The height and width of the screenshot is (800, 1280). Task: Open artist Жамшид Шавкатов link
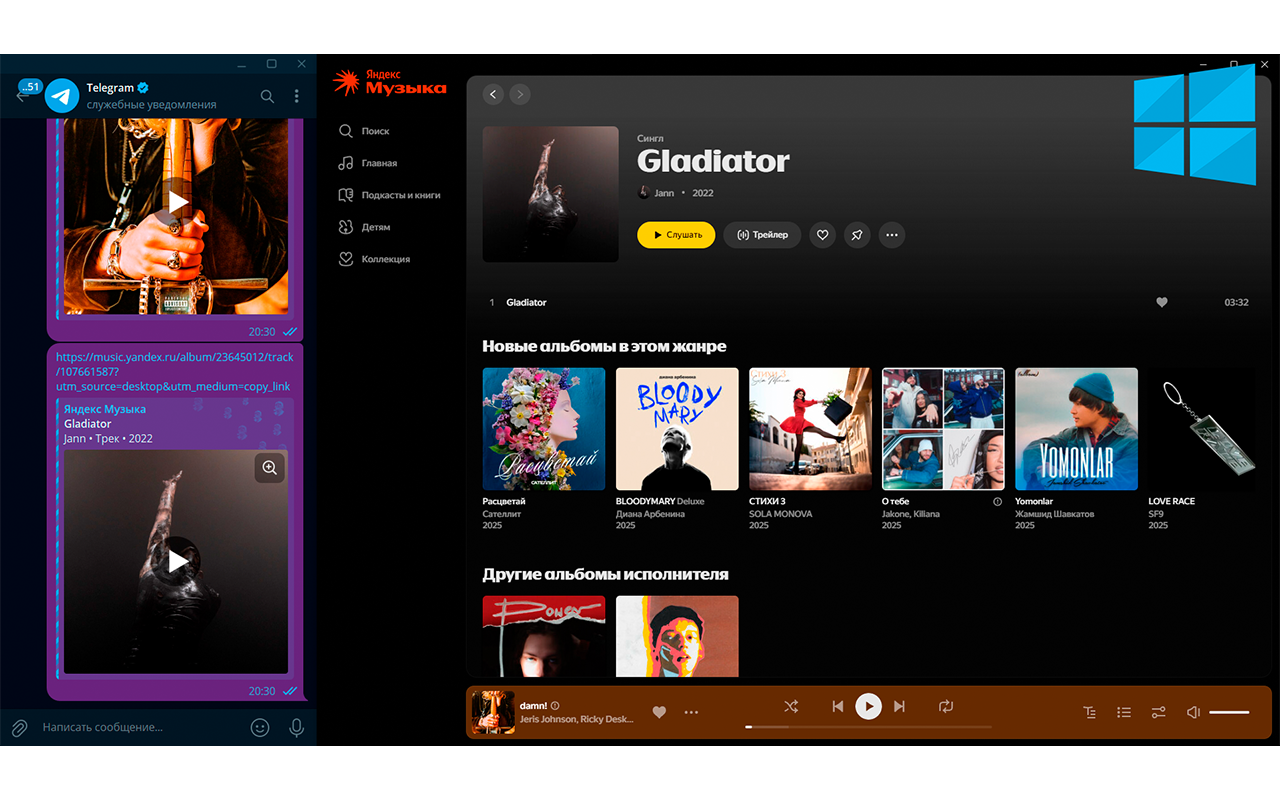tap(1055, 514)
